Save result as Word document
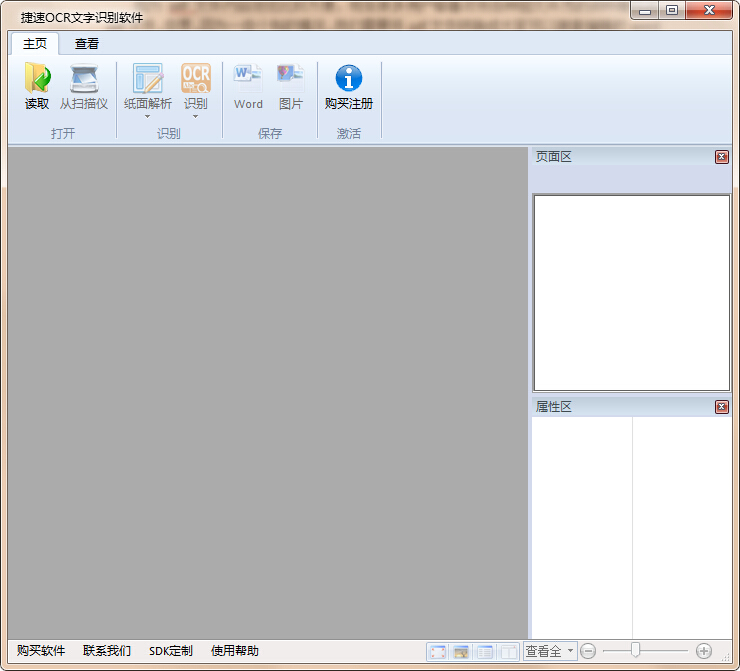Image resolution: width=740 pixels, height=671 pixels. pyautogui.click(x=248, y=87)
